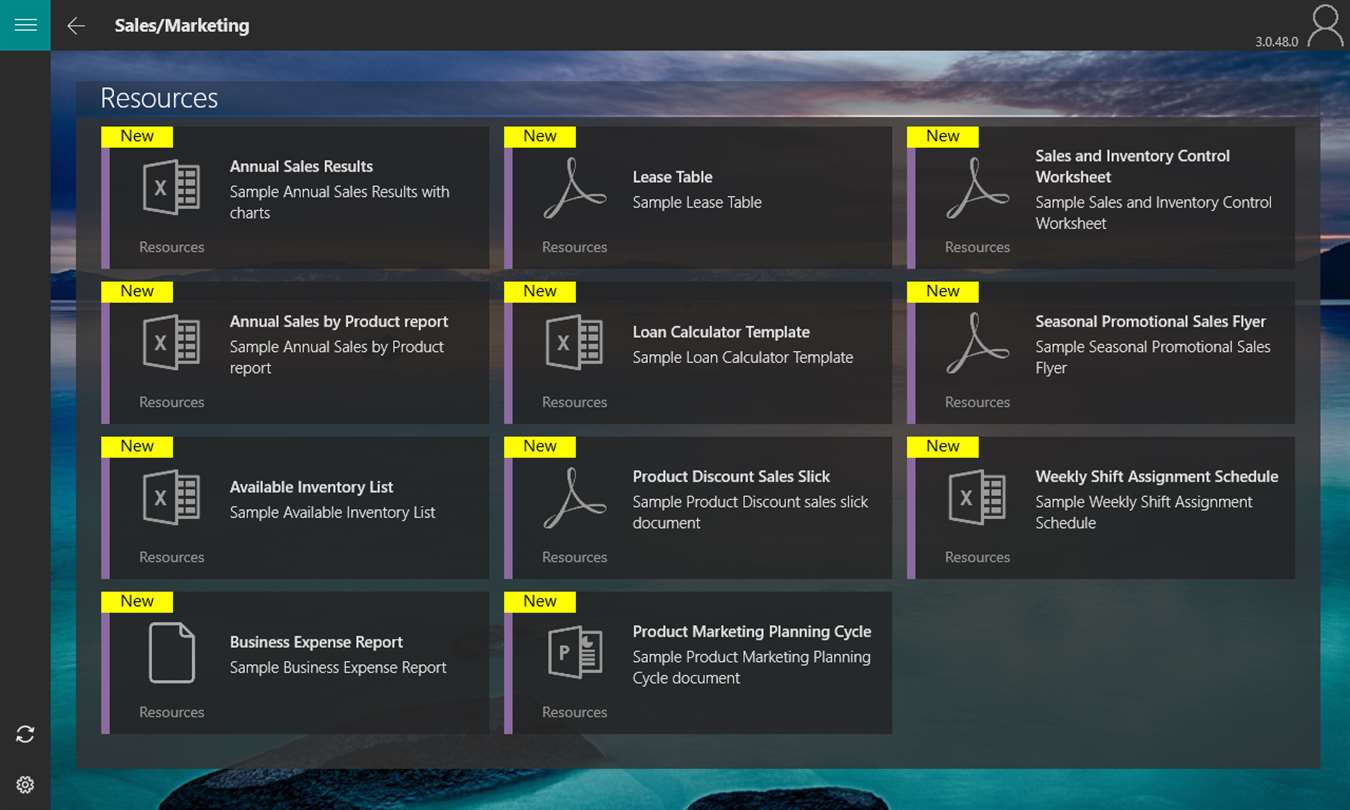Click 'Sample Sales and Inventory Control Worksheet' description
Image resolution: width=1350 pixels, height=810 pixels.
coord(1154,212)
